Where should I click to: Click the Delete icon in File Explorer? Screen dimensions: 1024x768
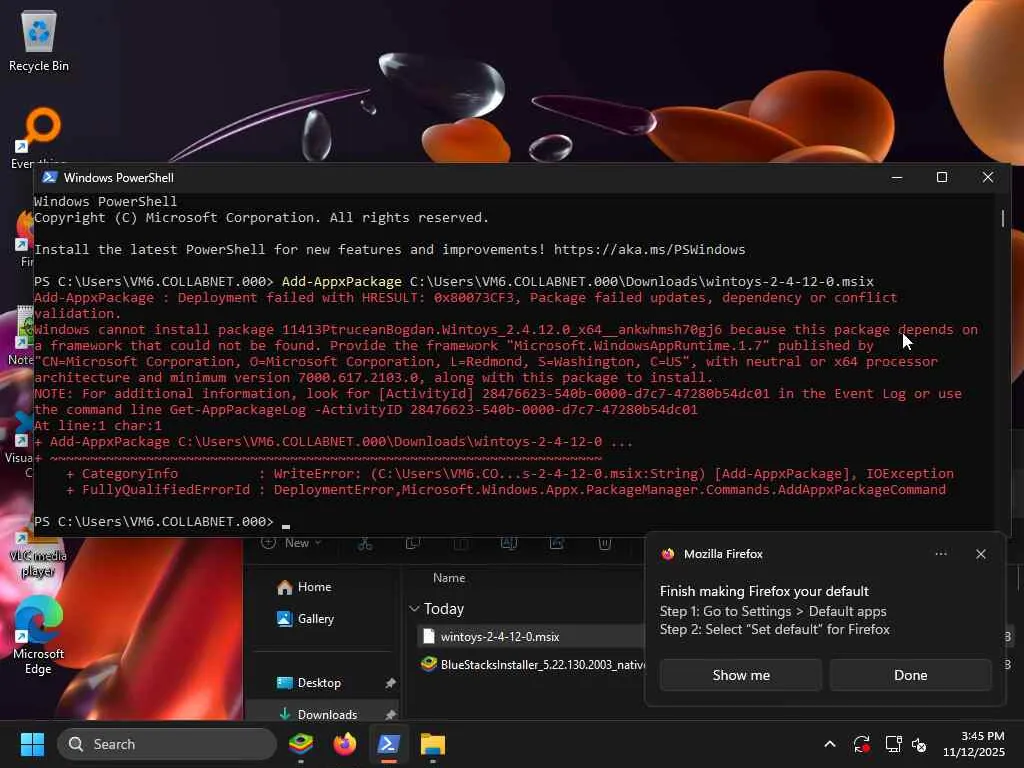(x=605, y=543)
